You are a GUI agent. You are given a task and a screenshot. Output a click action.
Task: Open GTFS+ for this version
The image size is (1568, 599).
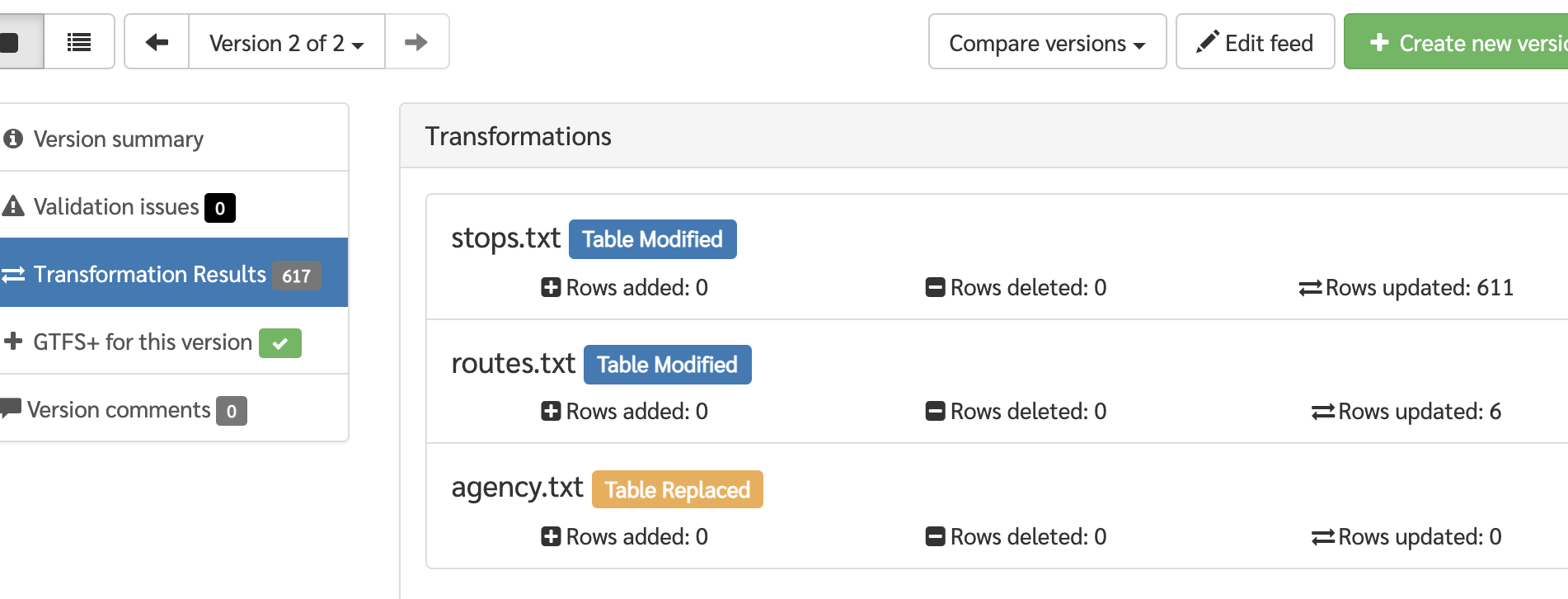pos(173,341)
